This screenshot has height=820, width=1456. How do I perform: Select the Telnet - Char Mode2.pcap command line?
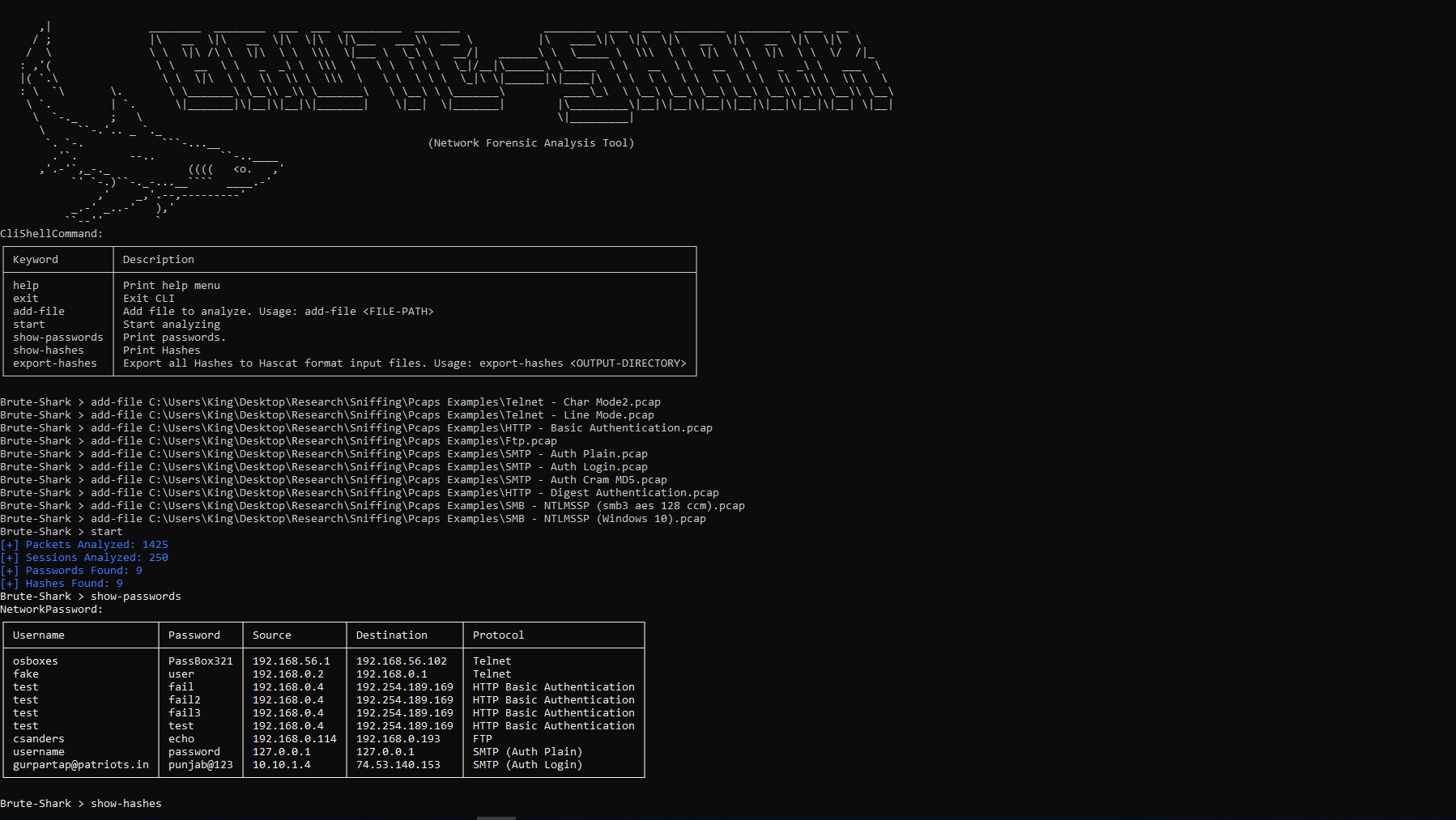pyautogui.click(x=330, y=402)
